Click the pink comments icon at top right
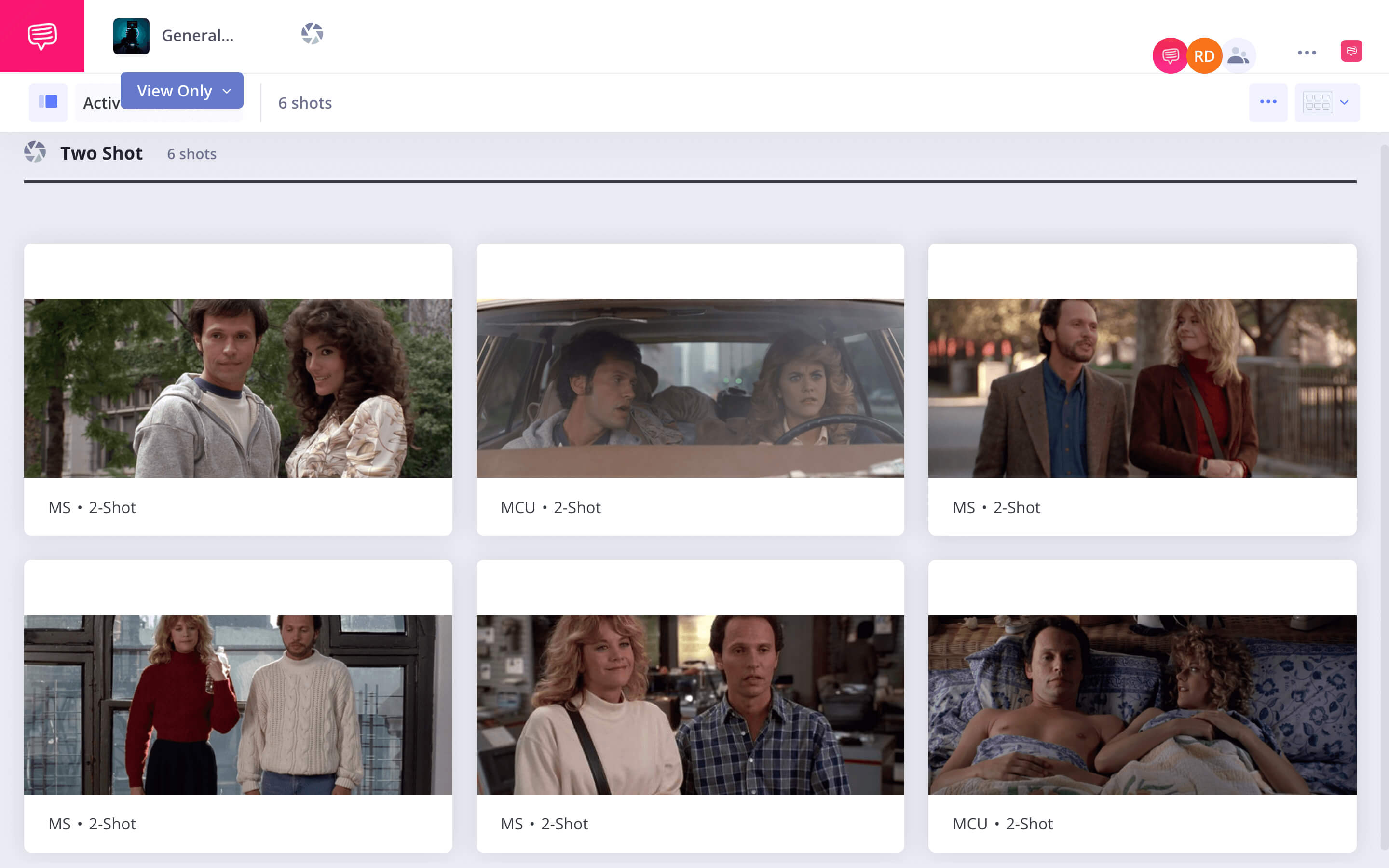 (1351, 51)
